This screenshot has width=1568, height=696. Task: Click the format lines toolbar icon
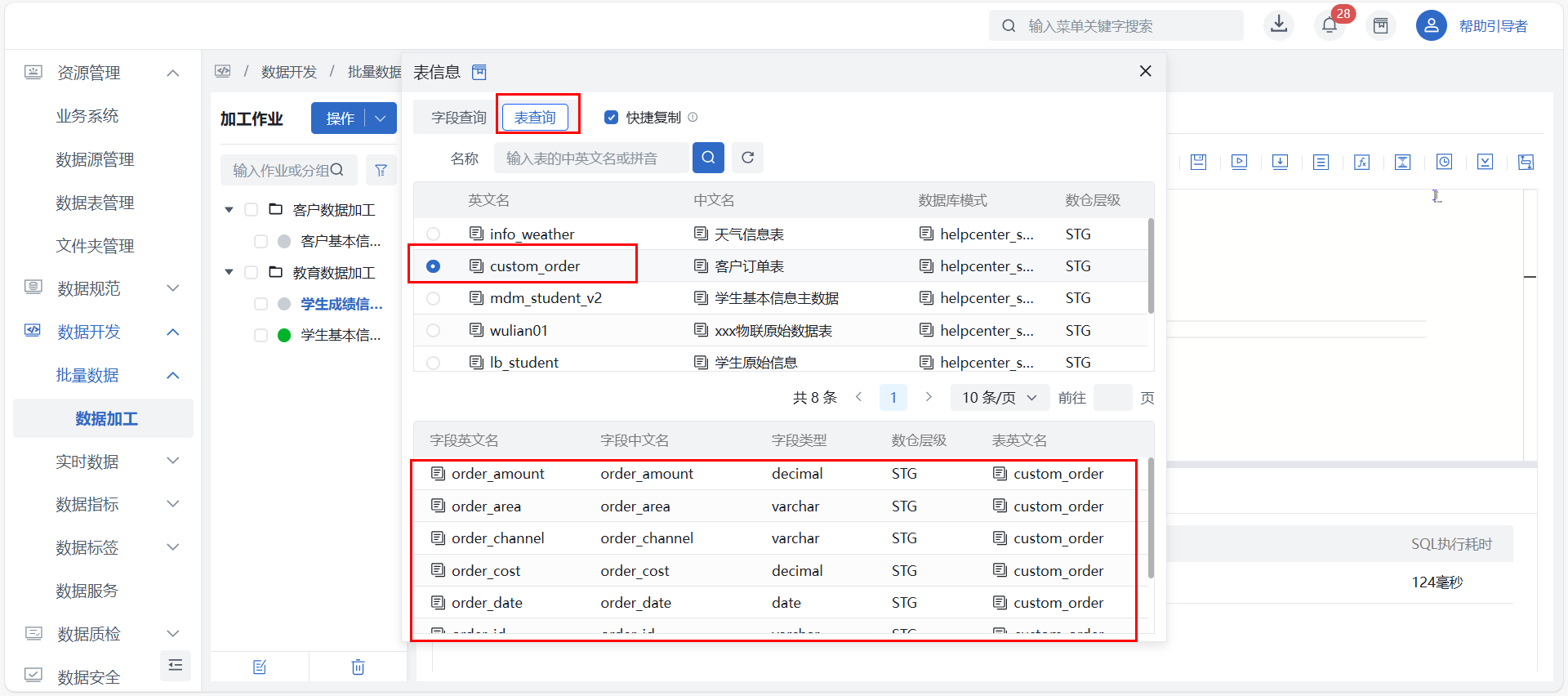pyautogui.click(x=1321, y=162)
